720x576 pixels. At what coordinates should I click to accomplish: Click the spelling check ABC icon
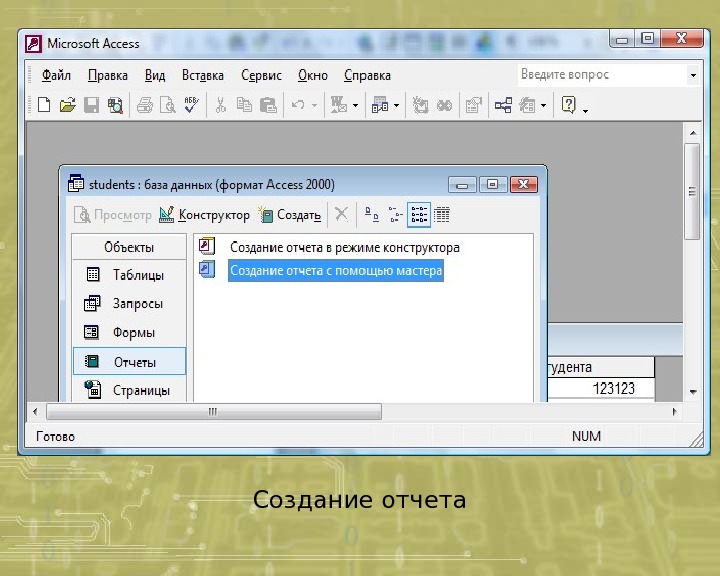pos(191,105)
